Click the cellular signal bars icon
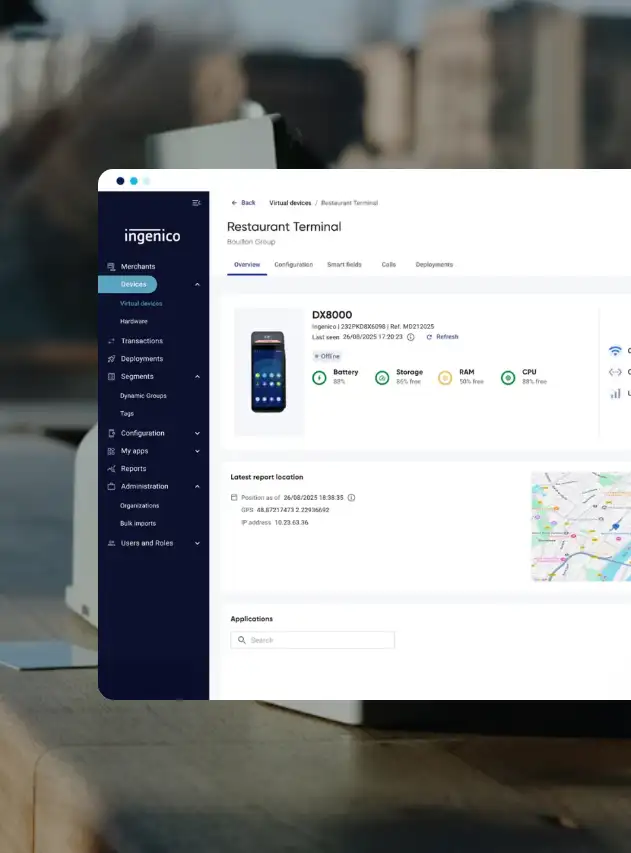 615,393
